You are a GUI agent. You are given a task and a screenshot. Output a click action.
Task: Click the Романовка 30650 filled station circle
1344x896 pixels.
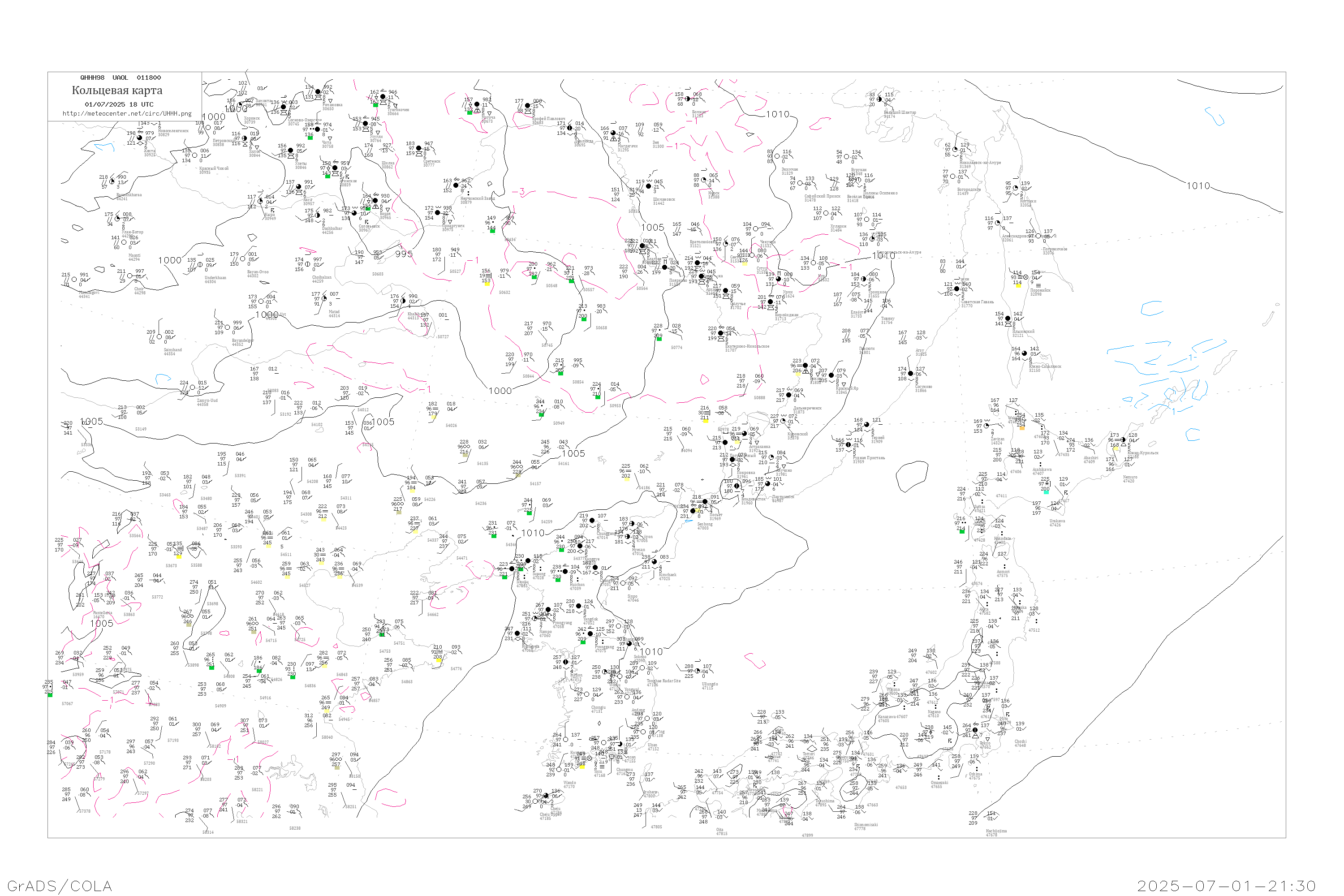[x=318, y=92]
